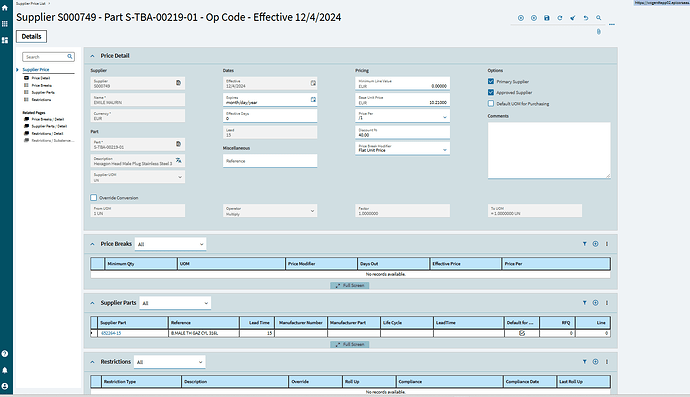This screenshot has height=397, width=690.
Task: Open the Price Break Modifier dropdown
Action: (x=402, y=148)
